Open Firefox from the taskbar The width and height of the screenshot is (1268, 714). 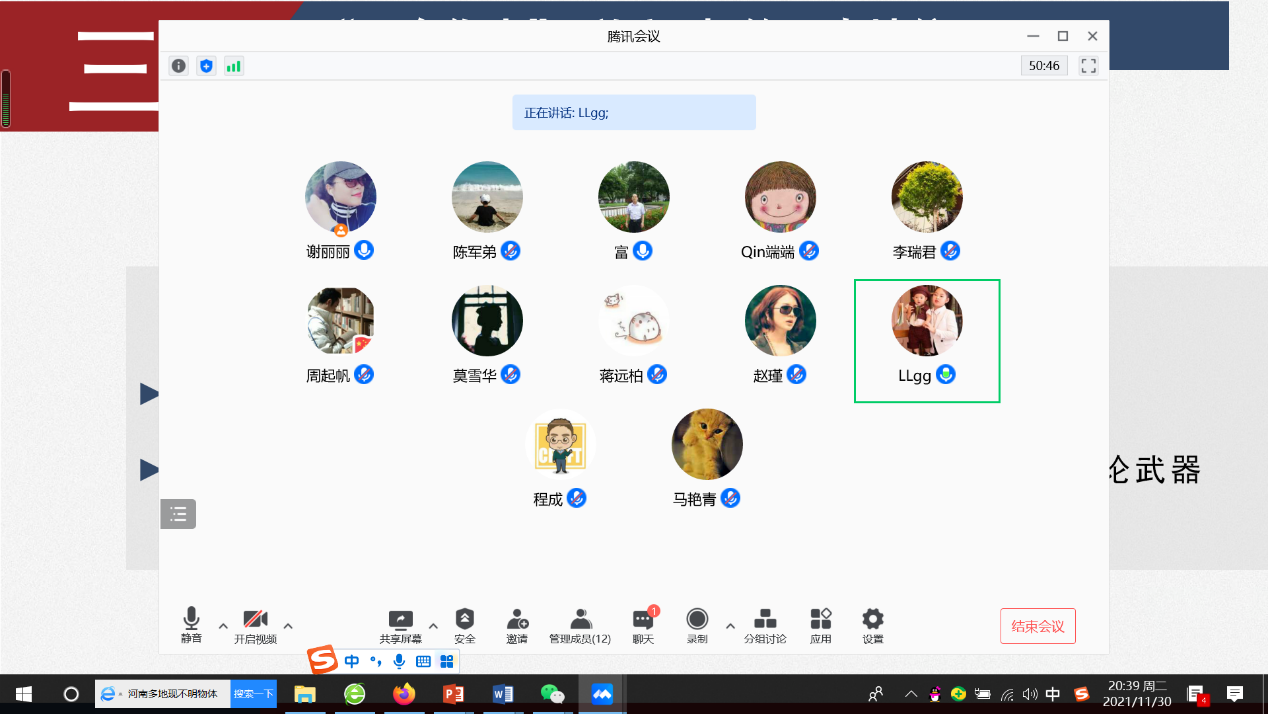404,694
